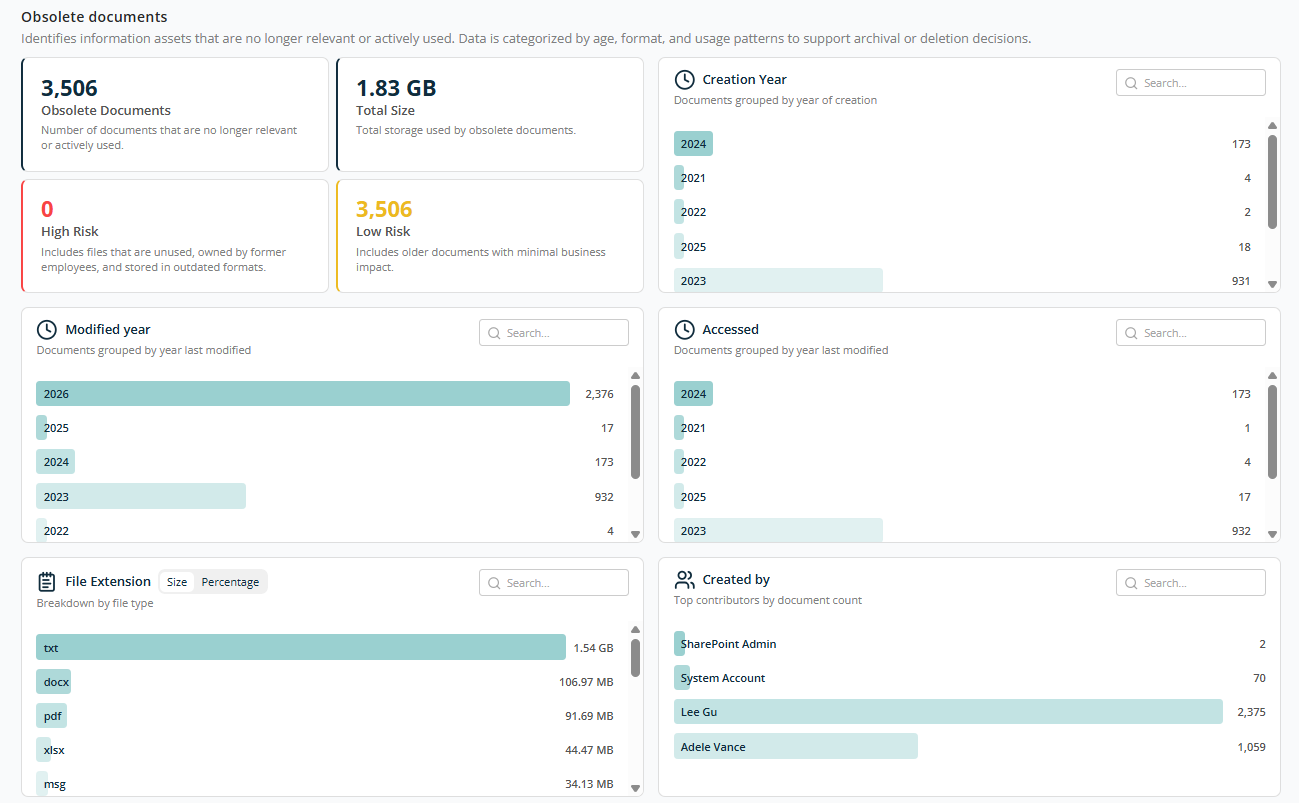This screenshot has width=1299, height=803.
Task: Select the docx file extension row
Action: coord(325,682)
